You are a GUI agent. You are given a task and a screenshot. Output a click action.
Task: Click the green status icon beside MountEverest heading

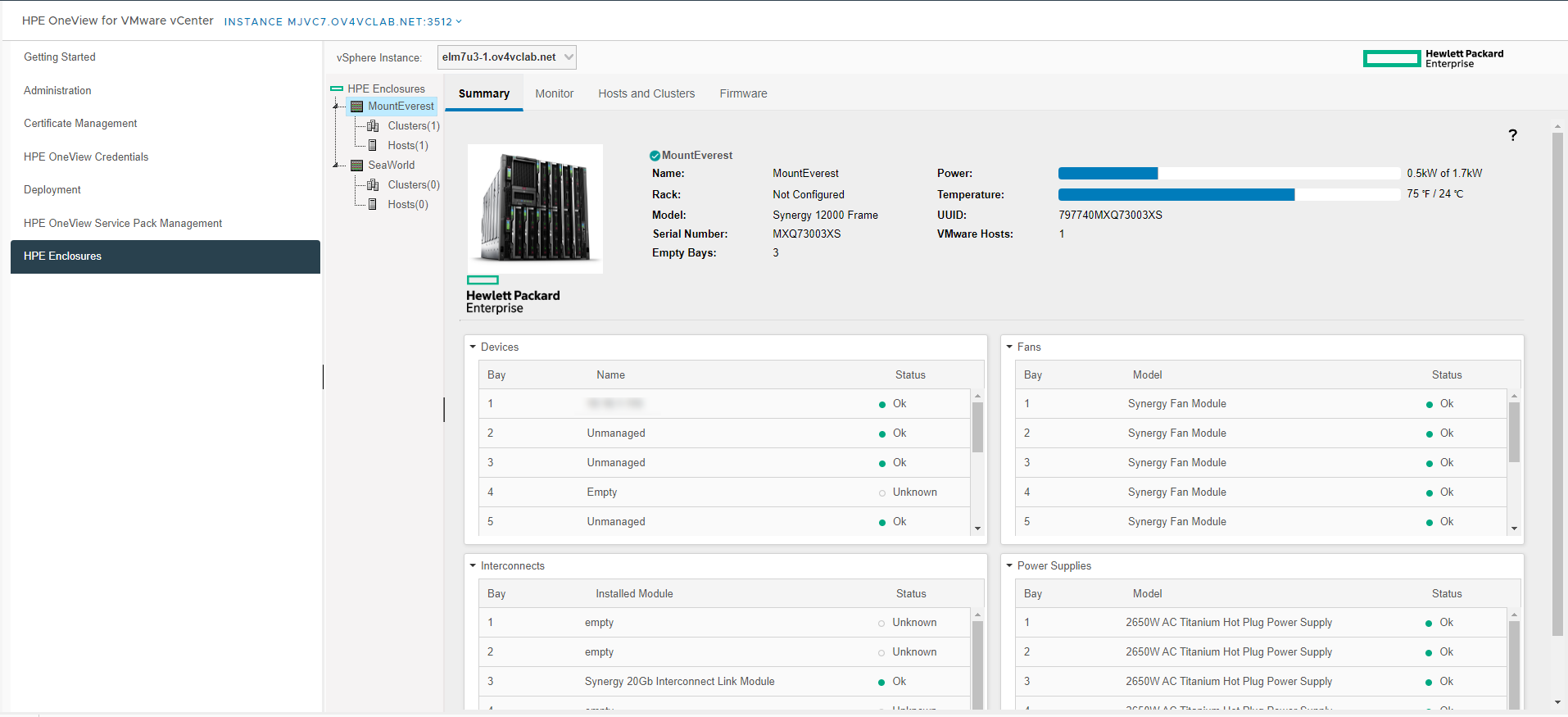655,156
